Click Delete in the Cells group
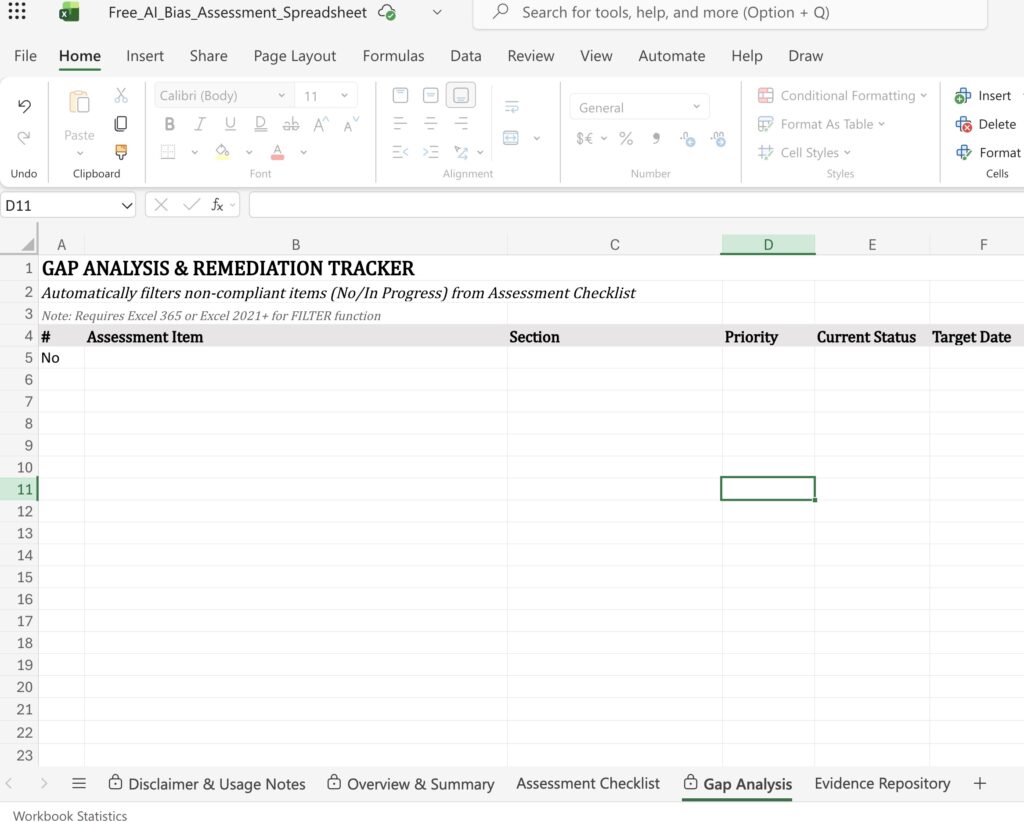 click(x=984, y=124)
